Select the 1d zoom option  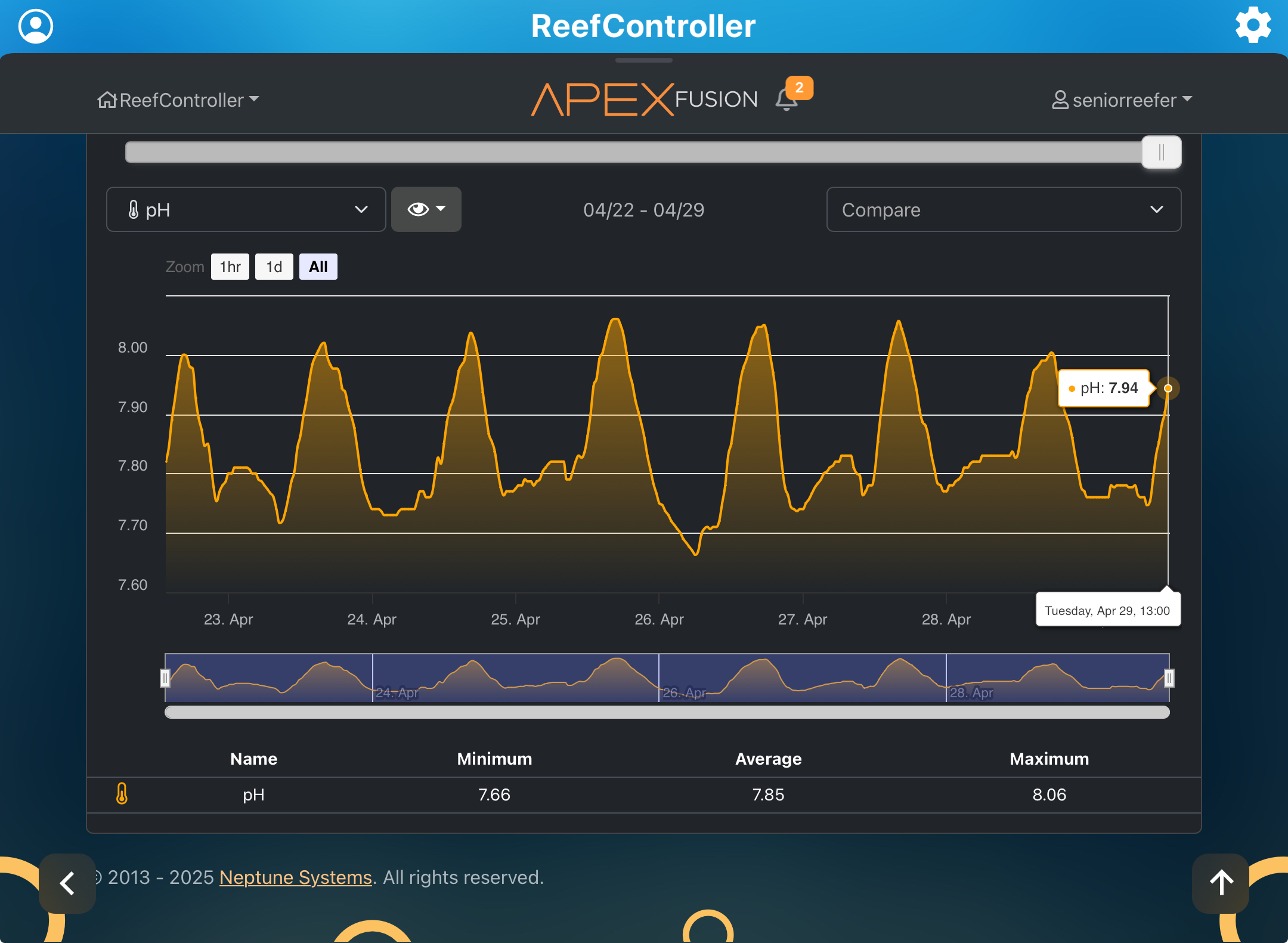pyautogui.click(x=274, y=267)
